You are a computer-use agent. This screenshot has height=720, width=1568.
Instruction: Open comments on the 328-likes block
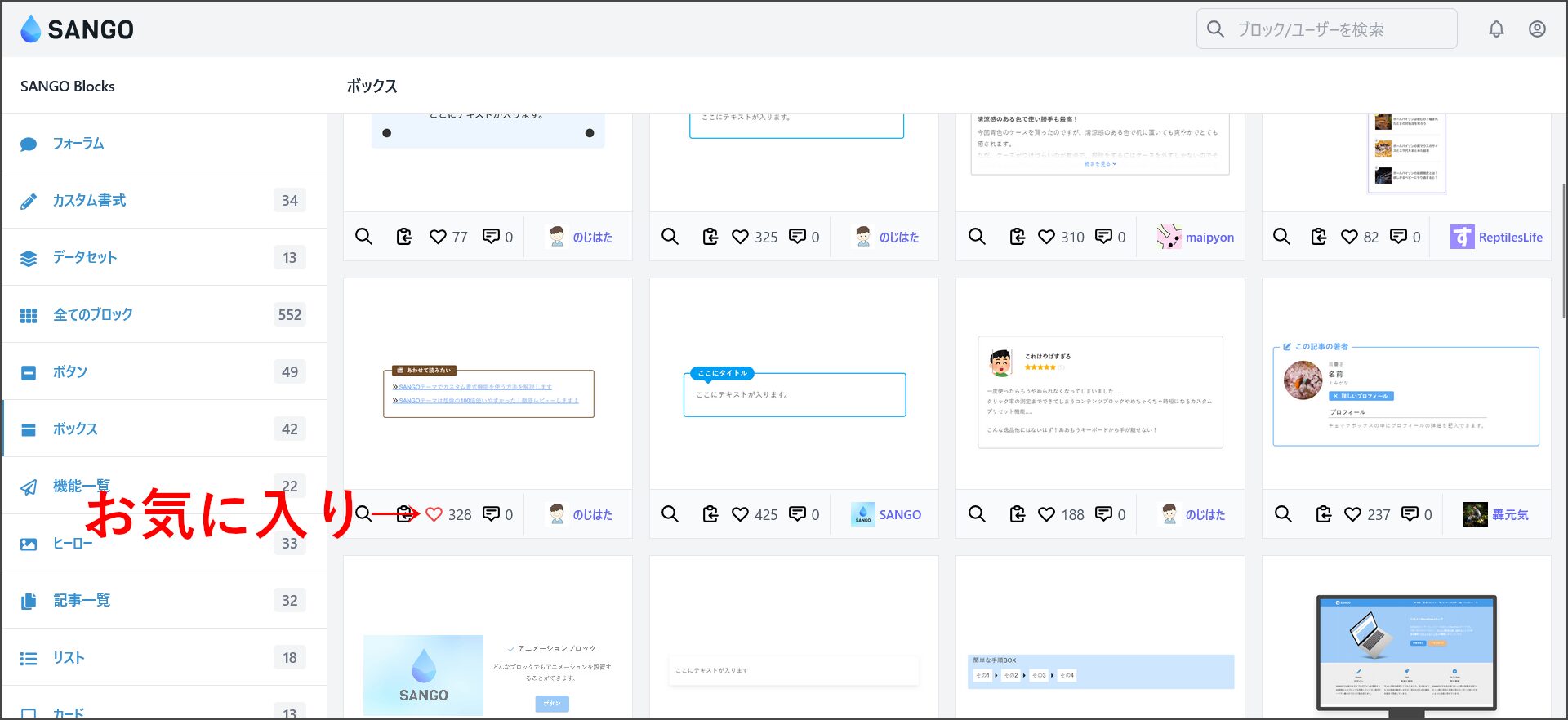click(x=491, y=514)
